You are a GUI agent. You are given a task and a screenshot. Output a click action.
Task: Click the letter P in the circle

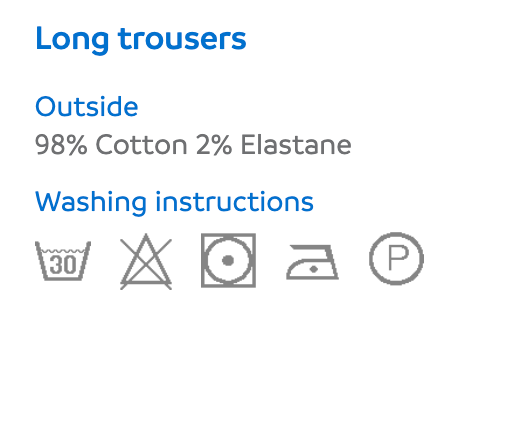coord(398,258)
